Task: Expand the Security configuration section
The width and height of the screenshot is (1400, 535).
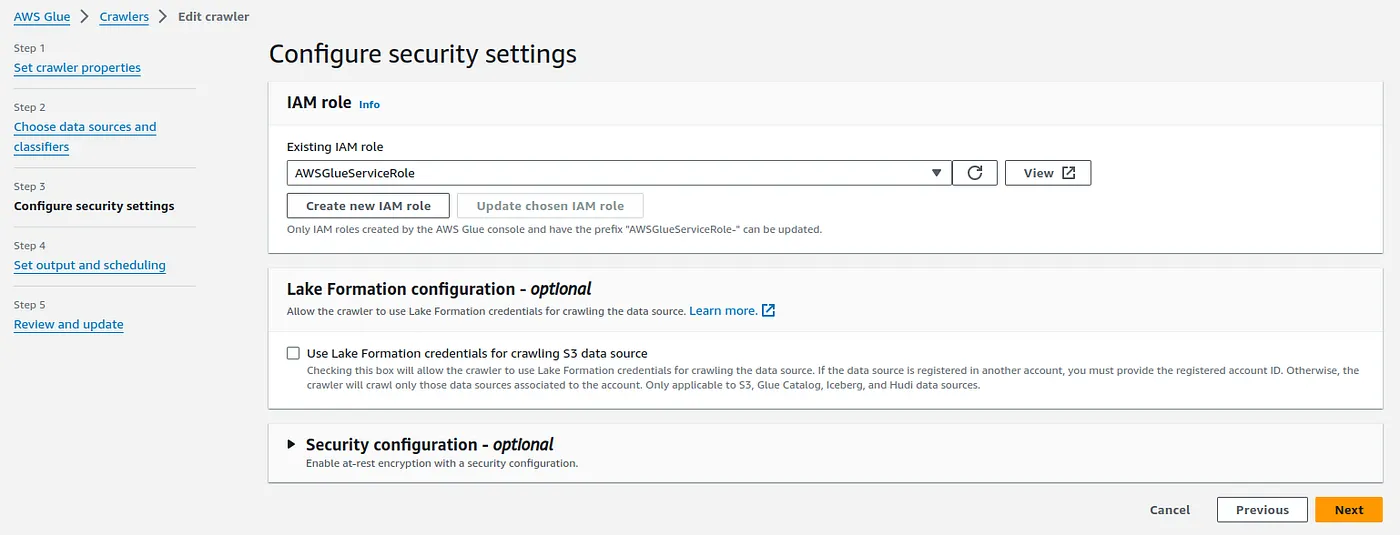Action: click(292, 445)
